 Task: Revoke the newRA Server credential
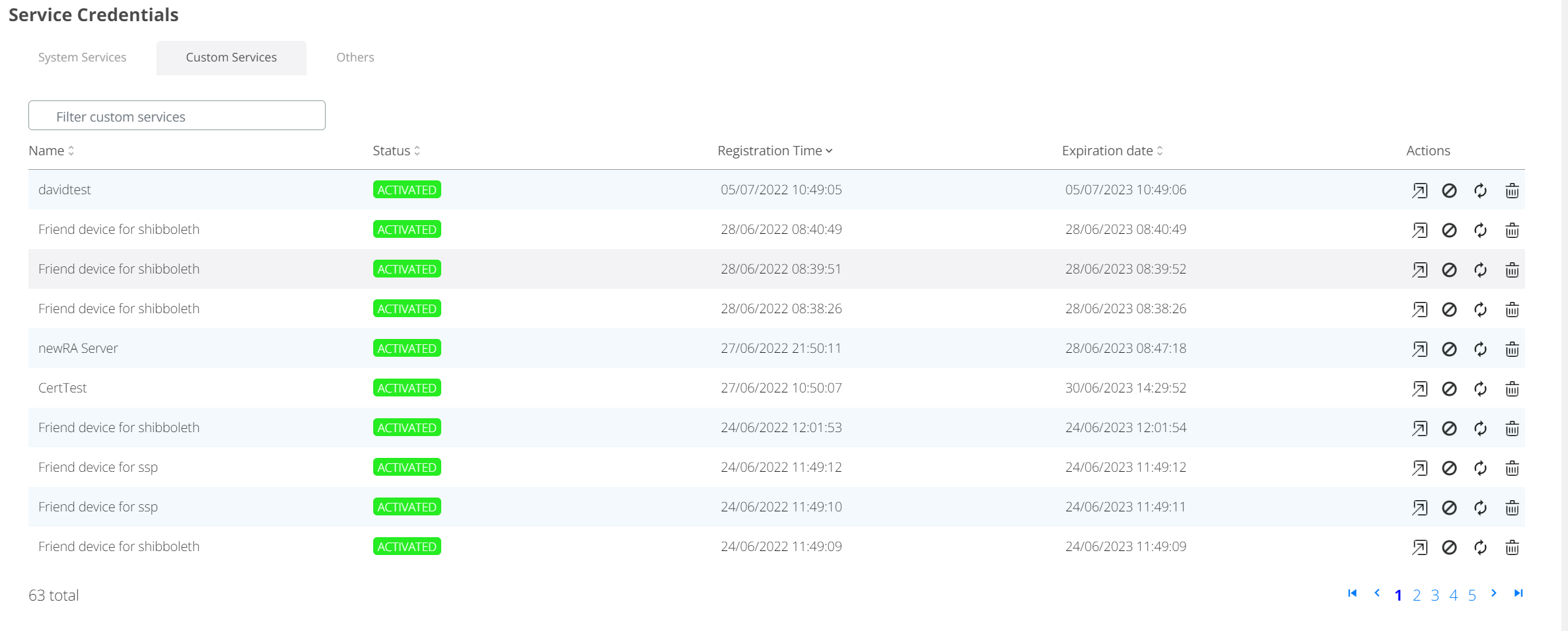point(1449,350)
